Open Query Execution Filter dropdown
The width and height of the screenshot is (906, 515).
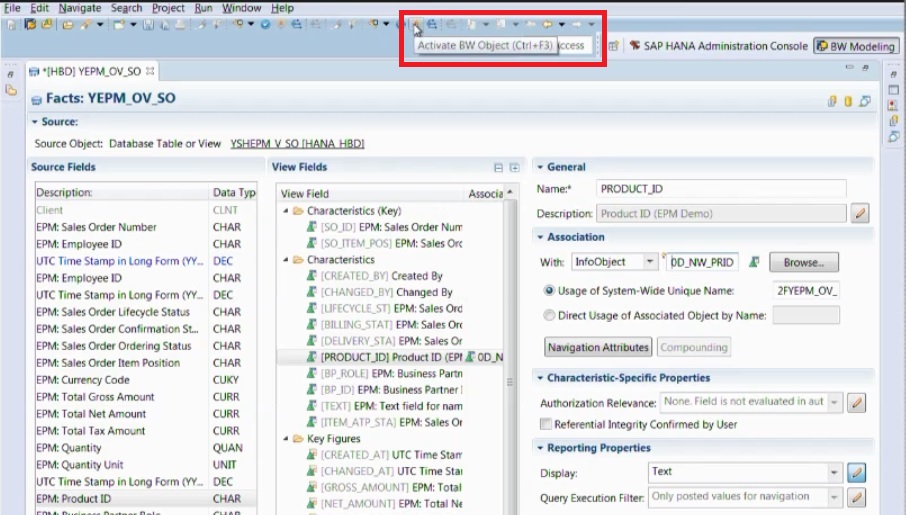(x=834, y=497)
